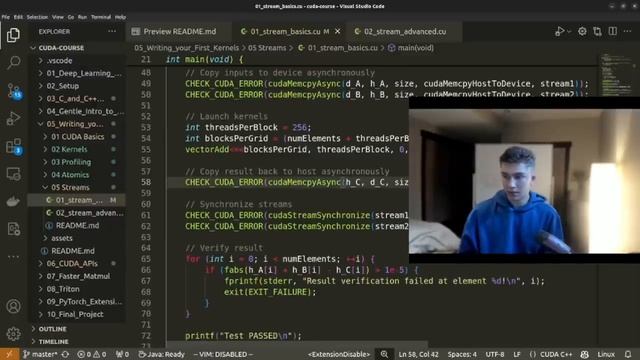
Task: Click Ln 58, Col 42 cursor position
Action: 418,354
